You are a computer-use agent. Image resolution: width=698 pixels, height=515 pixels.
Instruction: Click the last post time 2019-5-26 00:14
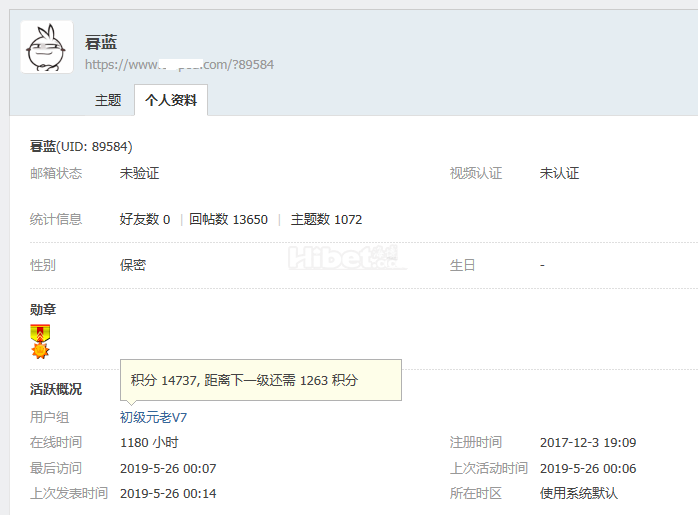point(168,493)
